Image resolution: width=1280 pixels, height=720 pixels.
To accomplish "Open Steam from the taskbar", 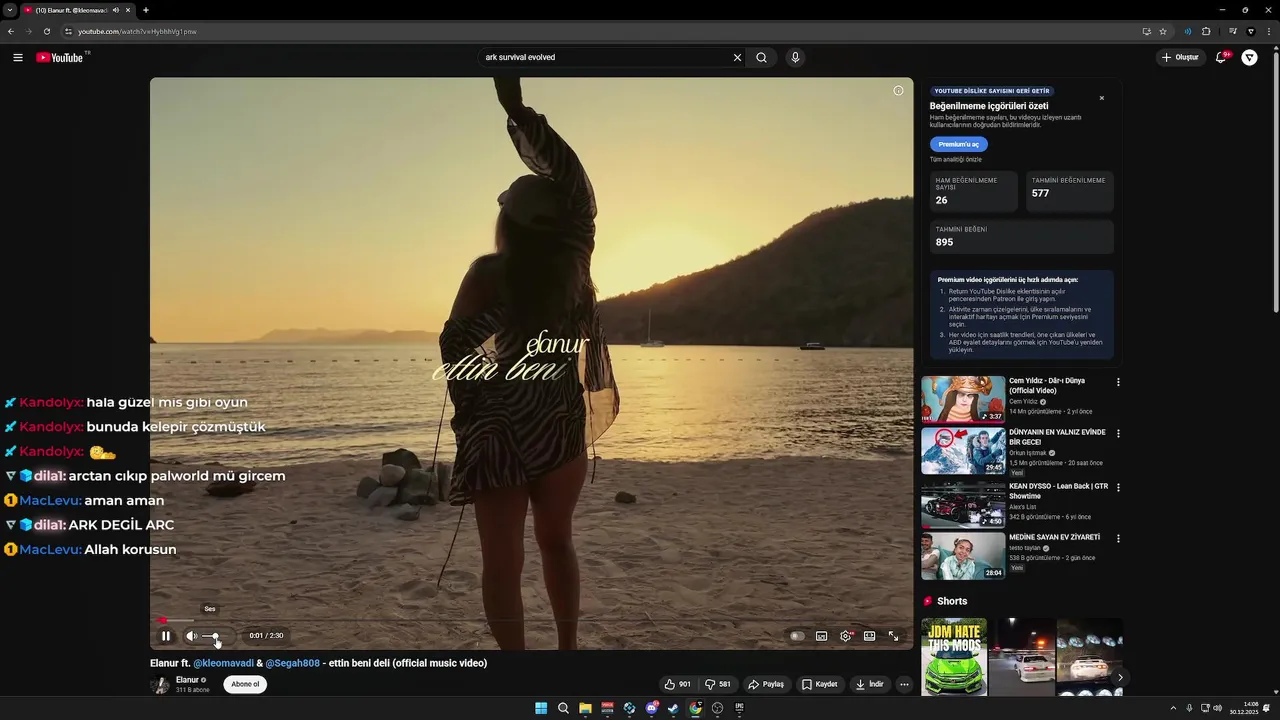I will click(673, 708).
